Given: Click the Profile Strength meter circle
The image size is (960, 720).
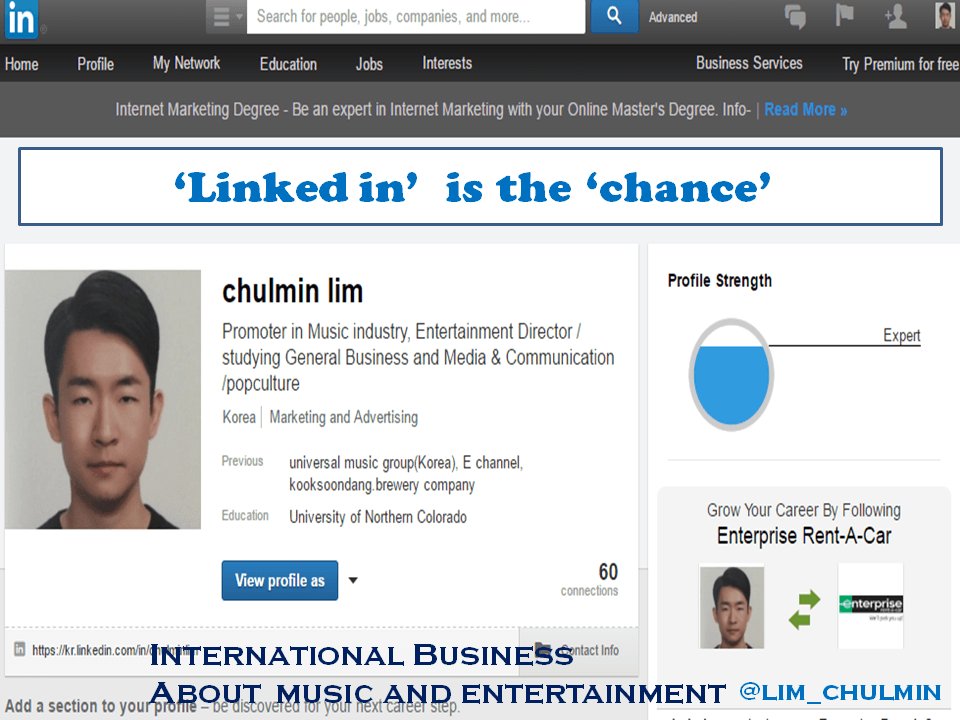Looking at the screenshot, I should click(731, 375).
